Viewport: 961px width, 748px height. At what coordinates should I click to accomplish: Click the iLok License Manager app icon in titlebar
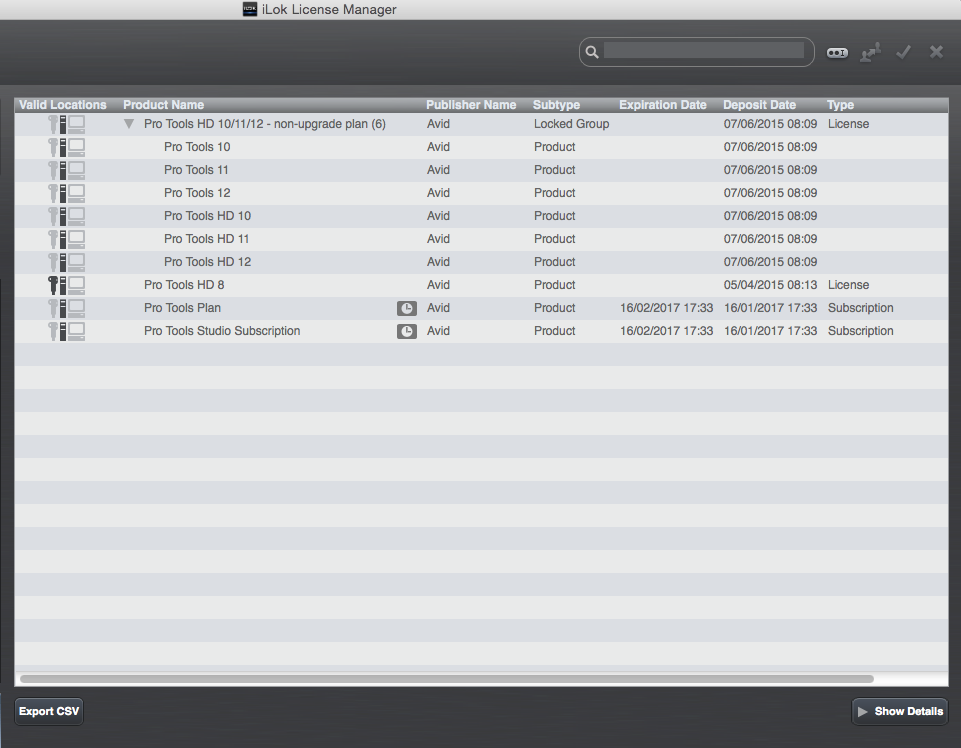tap(249, 9)
